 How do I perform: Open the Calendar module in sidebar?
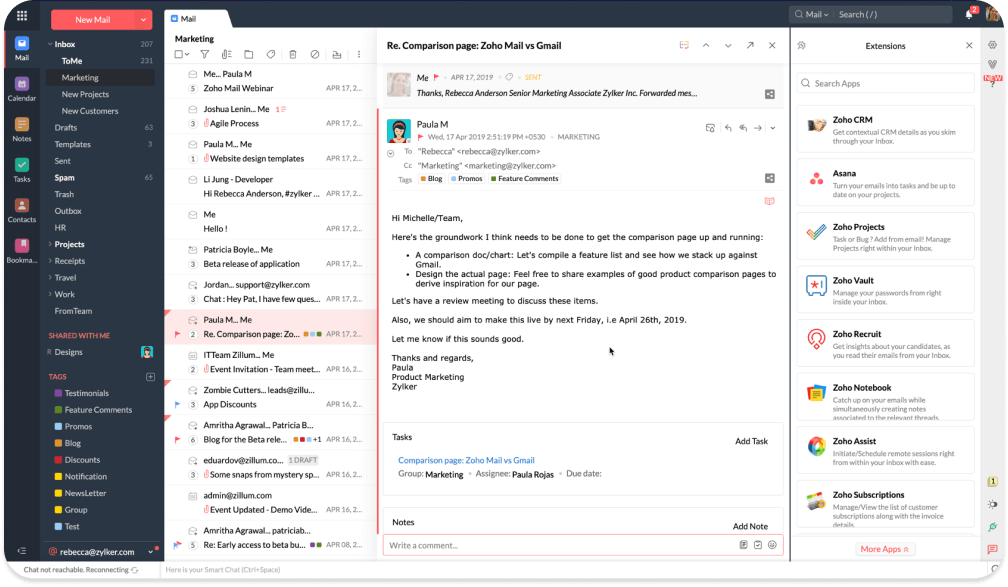tap(22, 89)
